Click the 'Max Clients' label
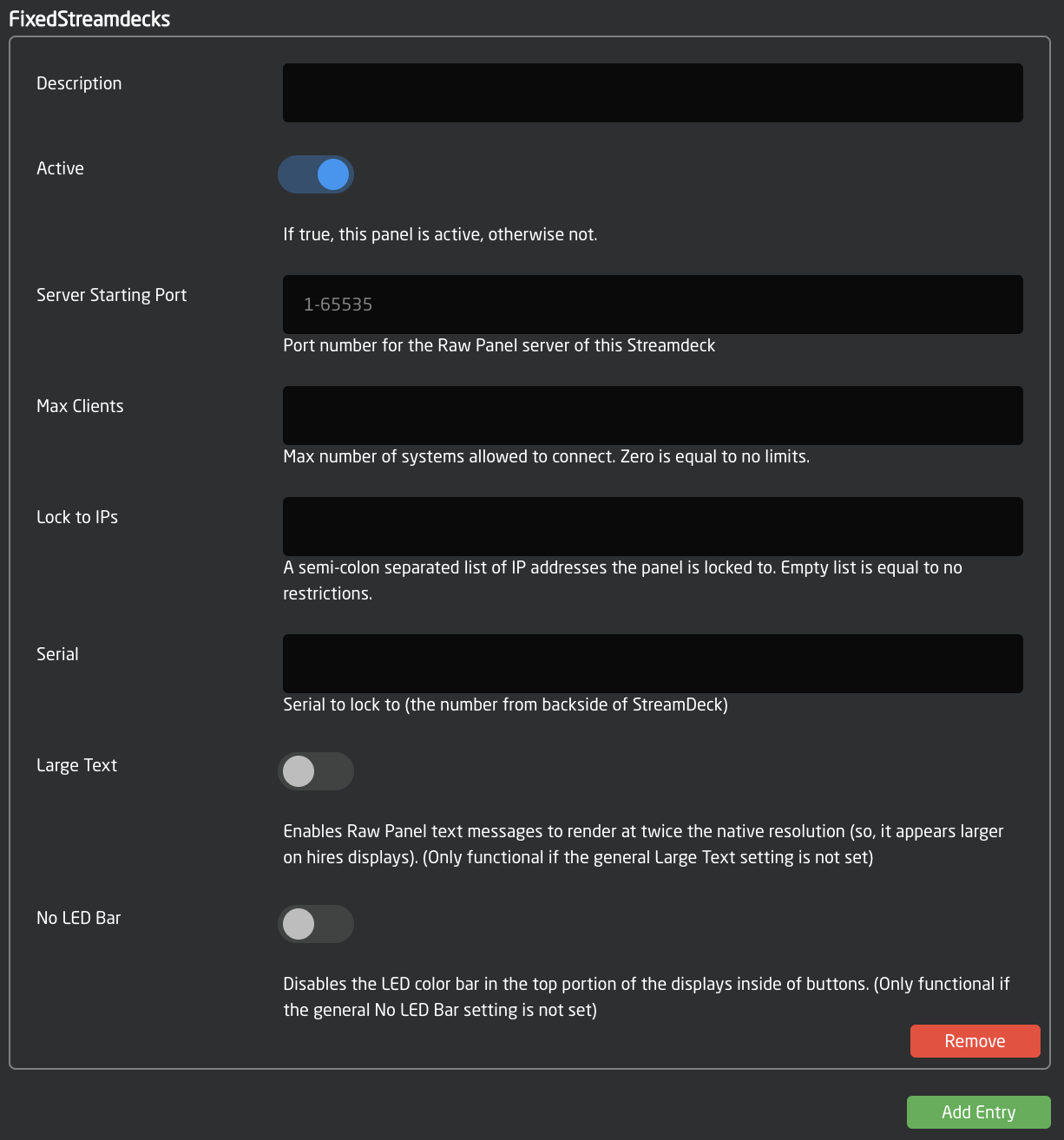 pos(80,406)
